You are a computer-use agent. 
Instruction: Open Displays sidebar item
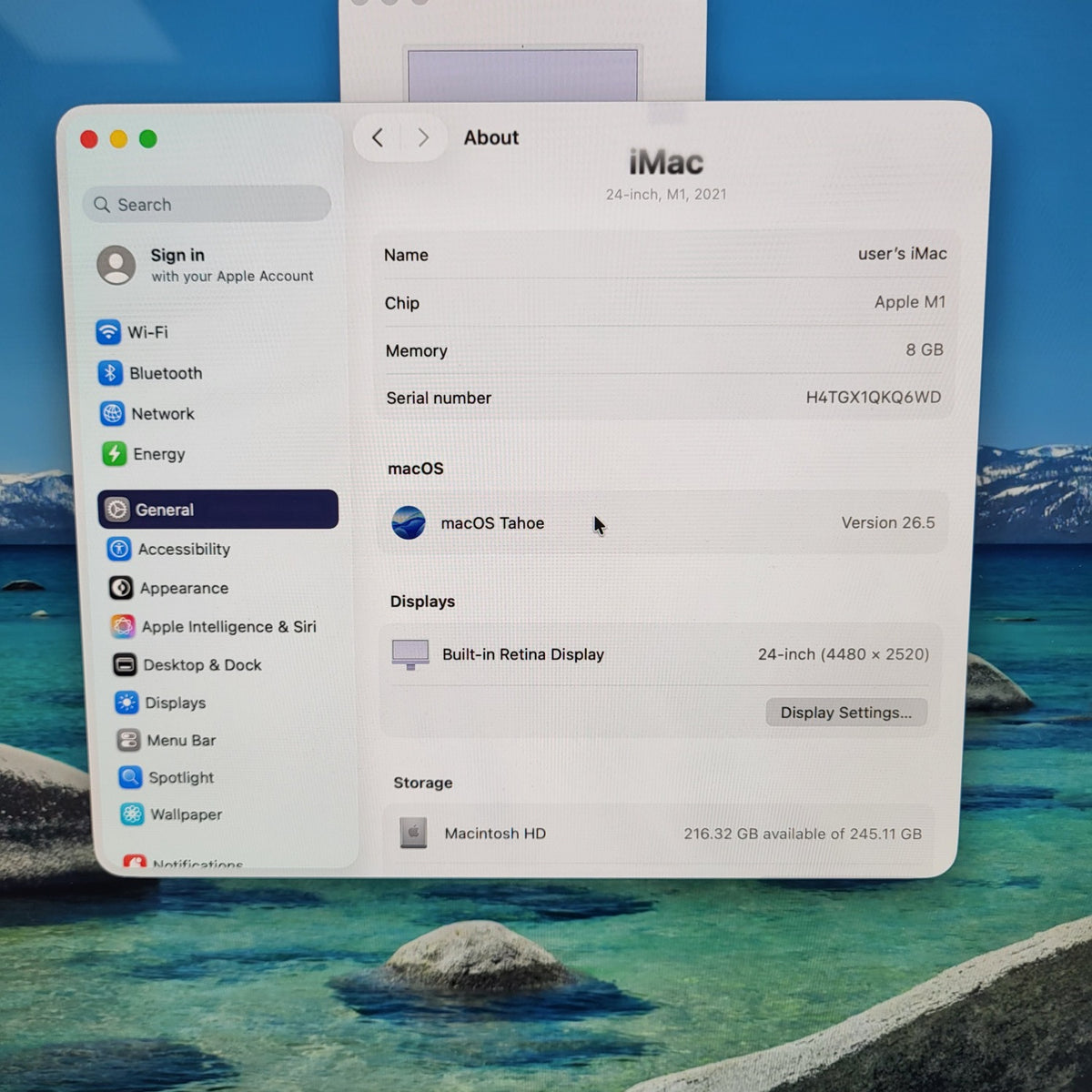coord(161,703)
